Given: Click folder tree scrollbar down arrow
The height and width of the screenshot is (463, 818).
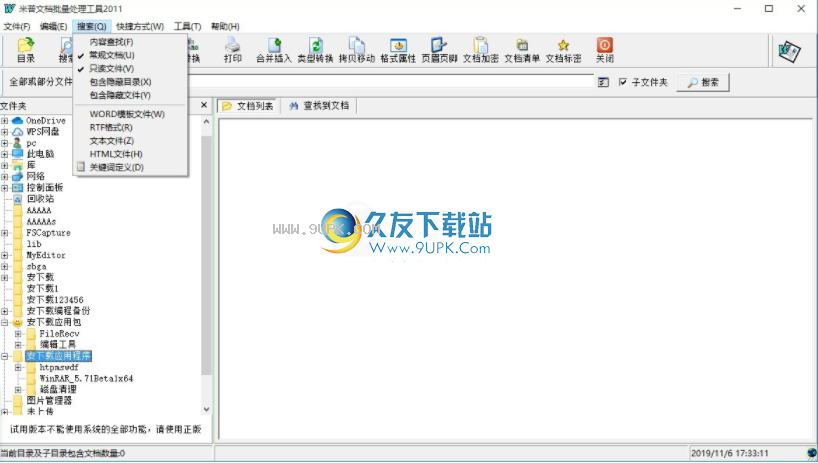Looking at the screenshot, I should [206, 409].
